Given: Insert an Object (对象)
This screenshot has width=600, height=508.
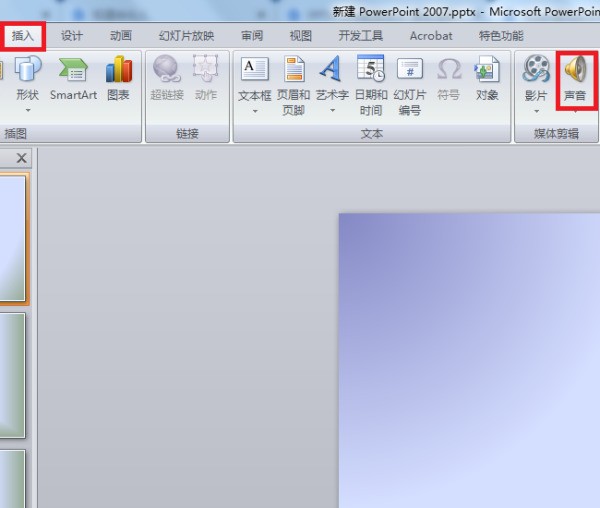Looking at the screenshot, I should (x=487, y=78).
